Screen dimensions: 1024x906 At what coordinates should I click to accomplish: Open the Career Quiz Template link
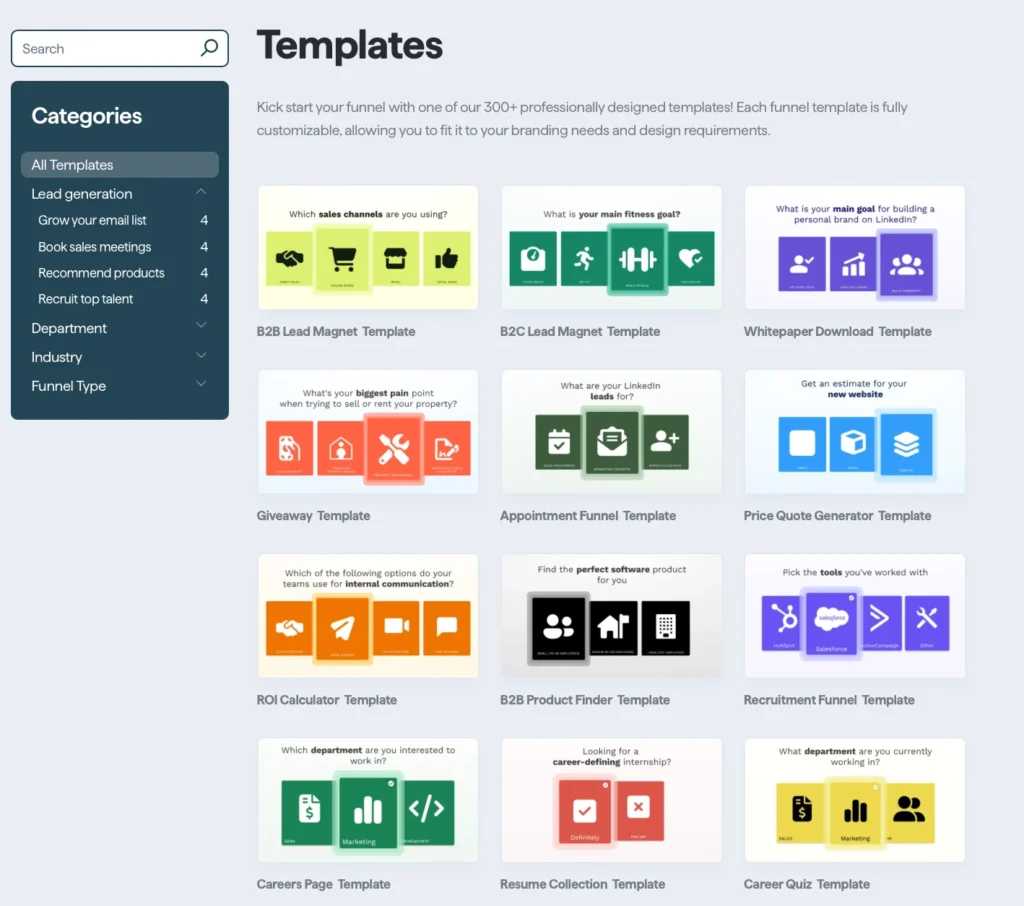coord(807,884)
